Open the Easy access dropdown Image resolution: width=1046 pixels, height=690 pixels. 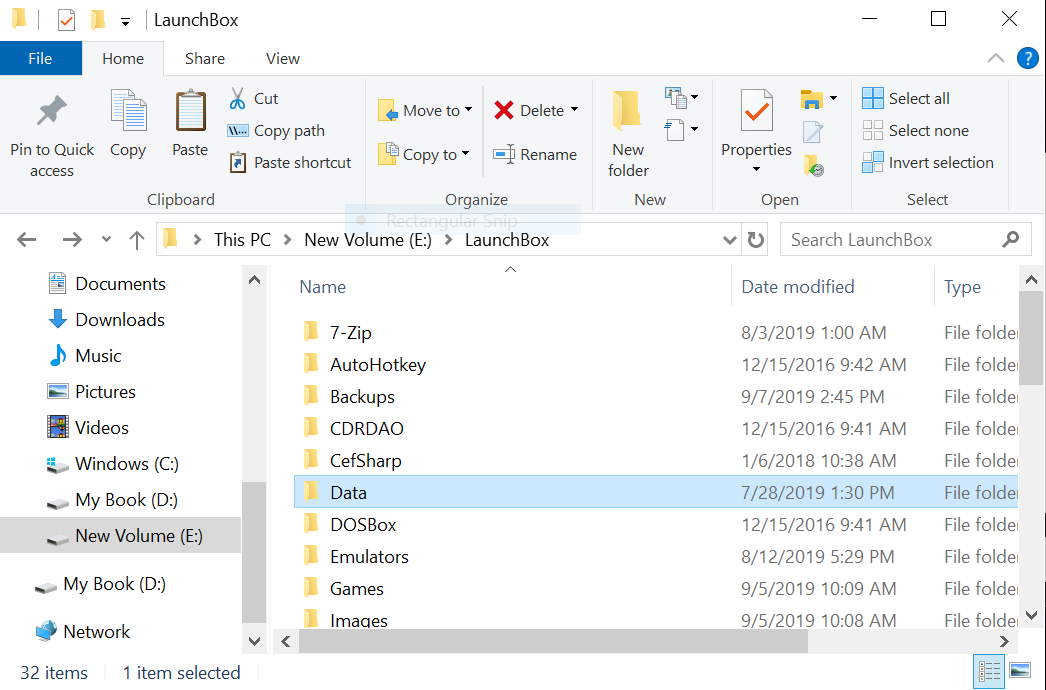click(681, 129)
